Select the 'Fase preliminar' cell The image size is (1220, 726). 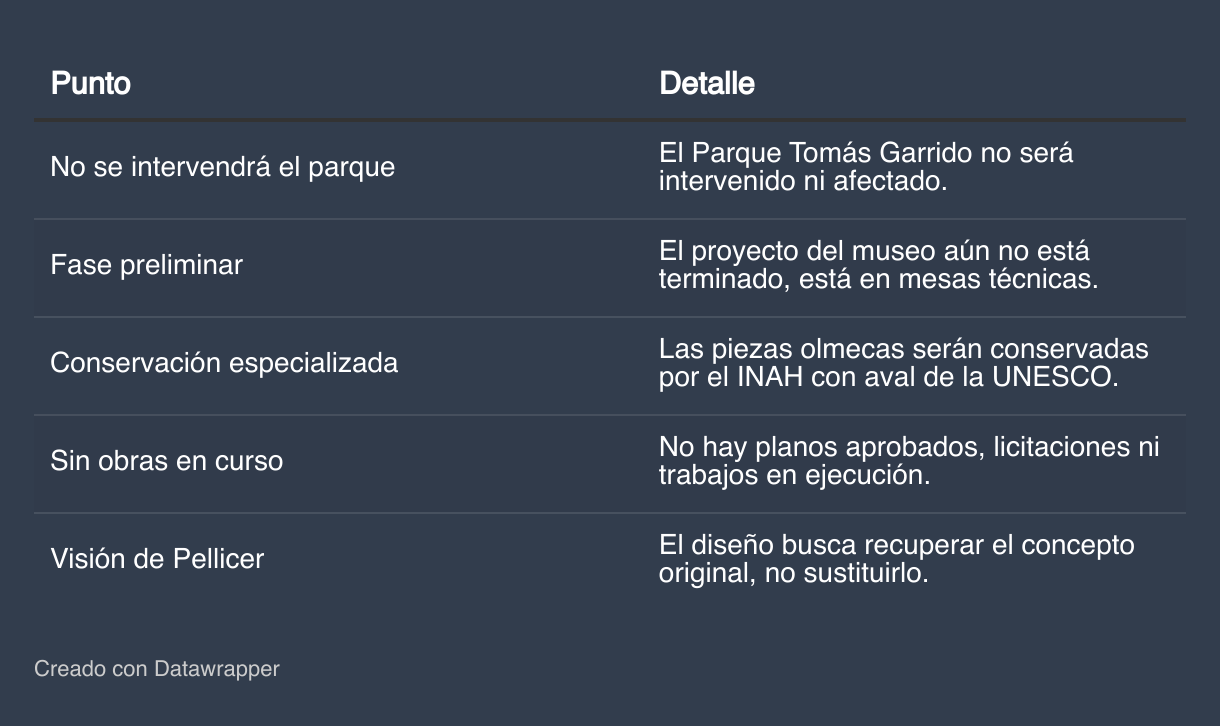[146, 265]
